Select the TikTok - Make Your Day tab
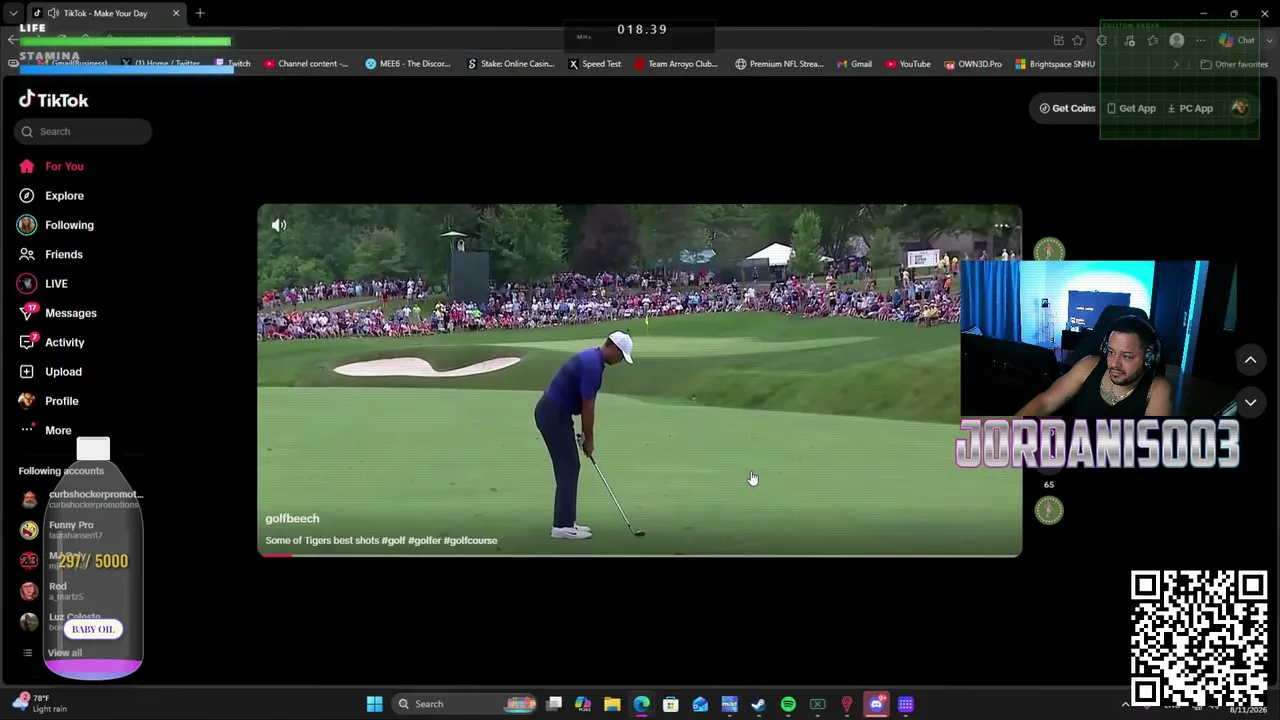 coord(104,13)
